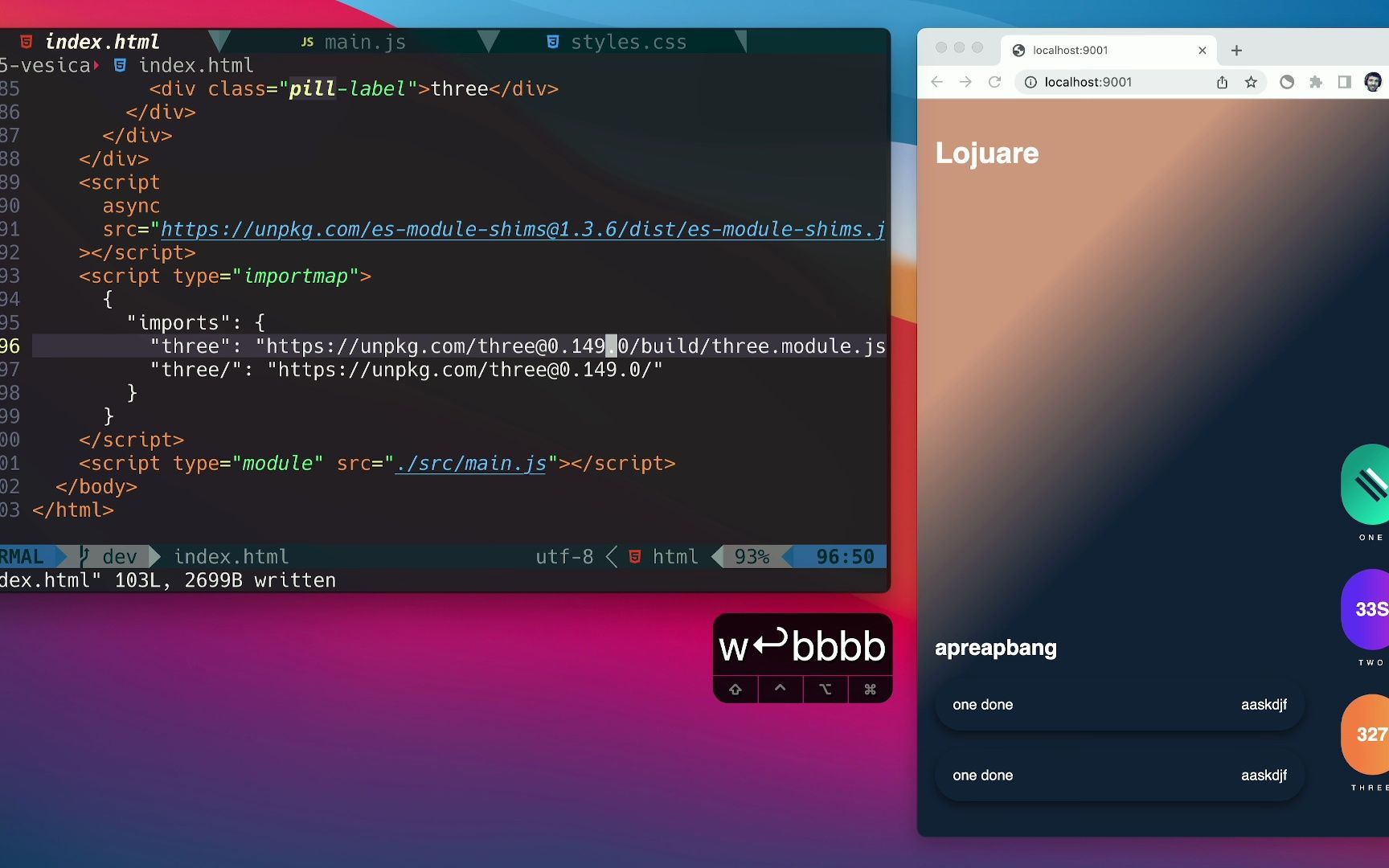The image size is (1389, 868).
Task: Click the command modifier key indicator
Action: [x=870, y=689]
